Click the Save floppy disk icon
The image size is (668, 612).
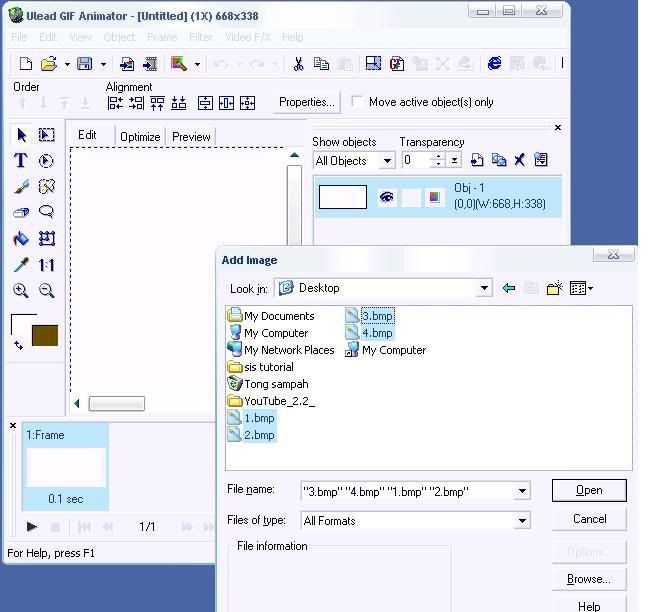(x=84, y=64)
